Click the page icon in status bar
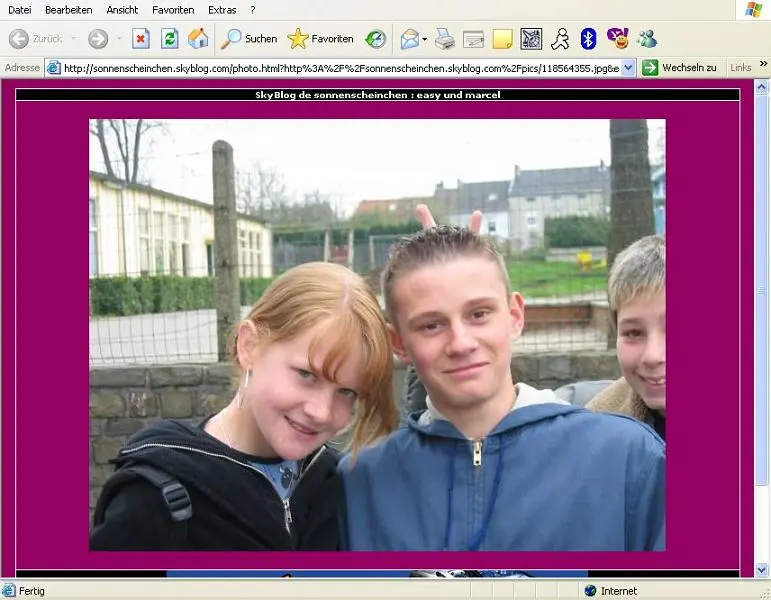This screenshot has height=600, width=771. (x=9, y=591)
